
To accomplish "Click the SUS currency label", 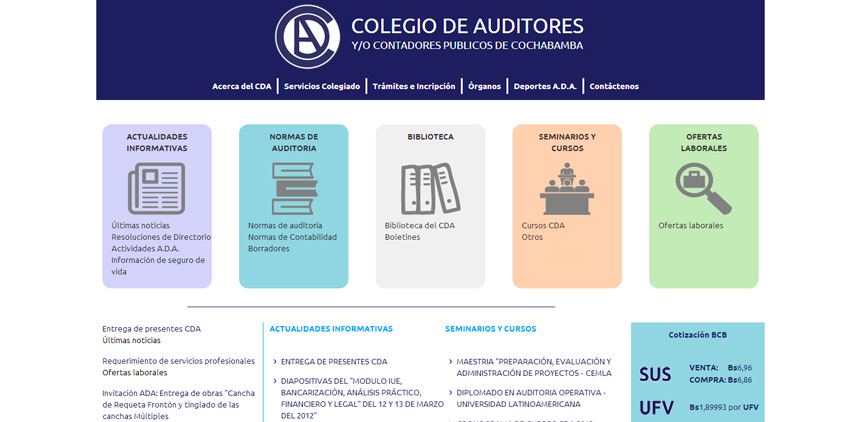I will click(x=655, y=375).
